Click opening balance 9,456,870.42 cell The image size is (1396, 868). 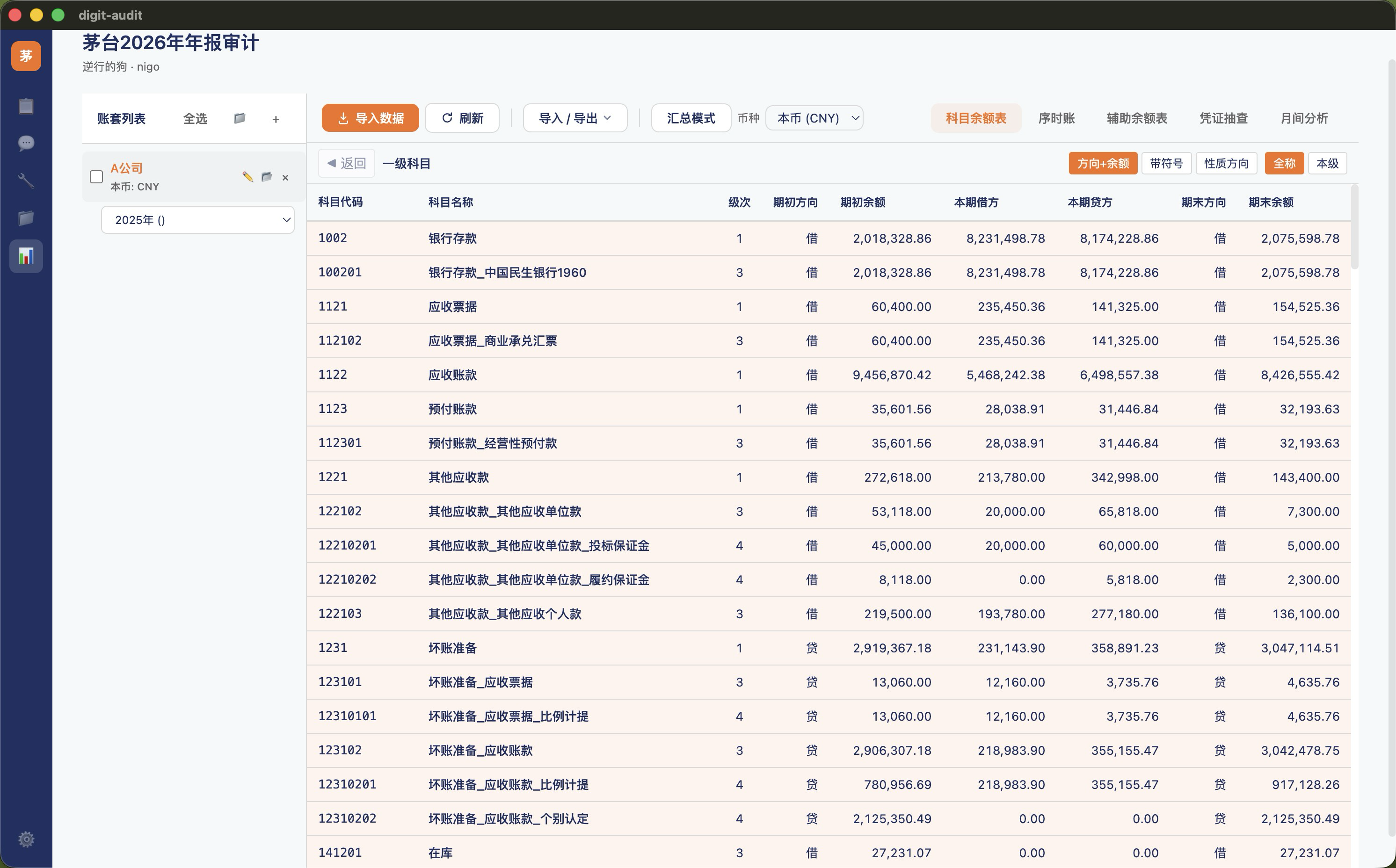(892, 375)
